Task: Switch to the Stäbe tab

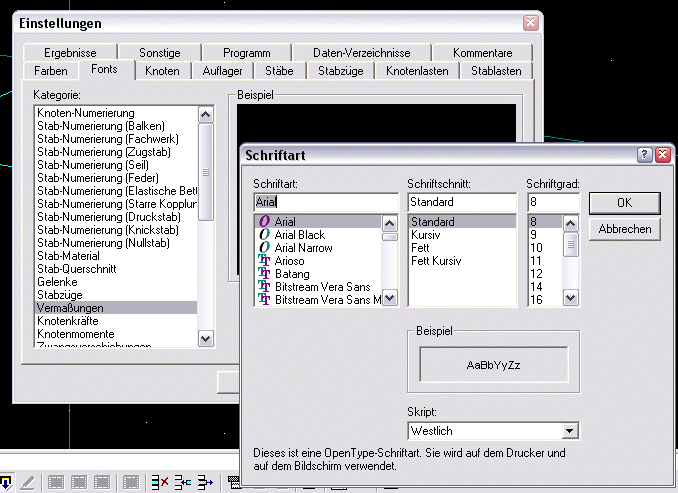Action: 279,71
